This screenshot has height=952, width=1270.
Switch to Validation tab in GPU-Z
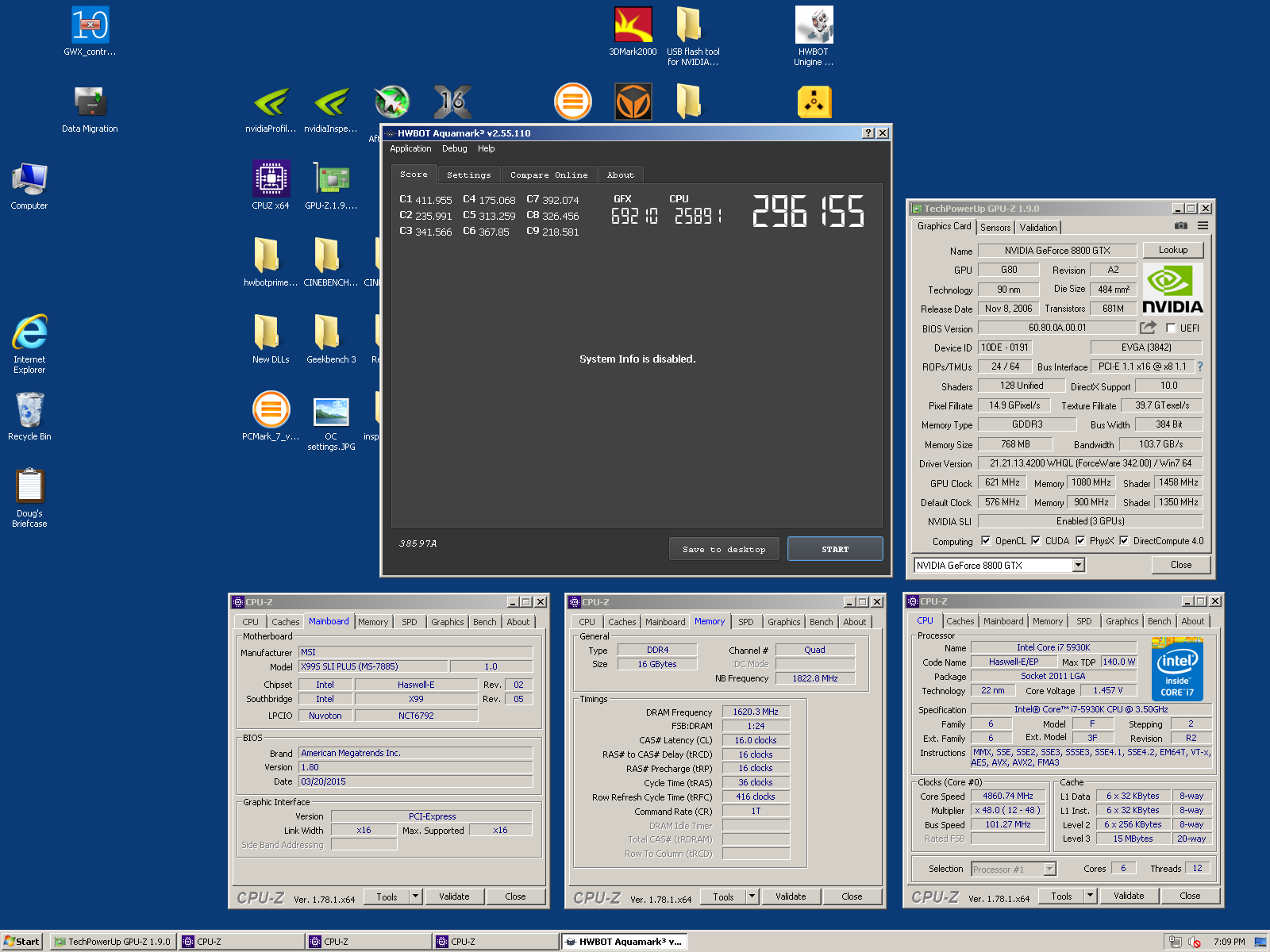click(1038, 228)
